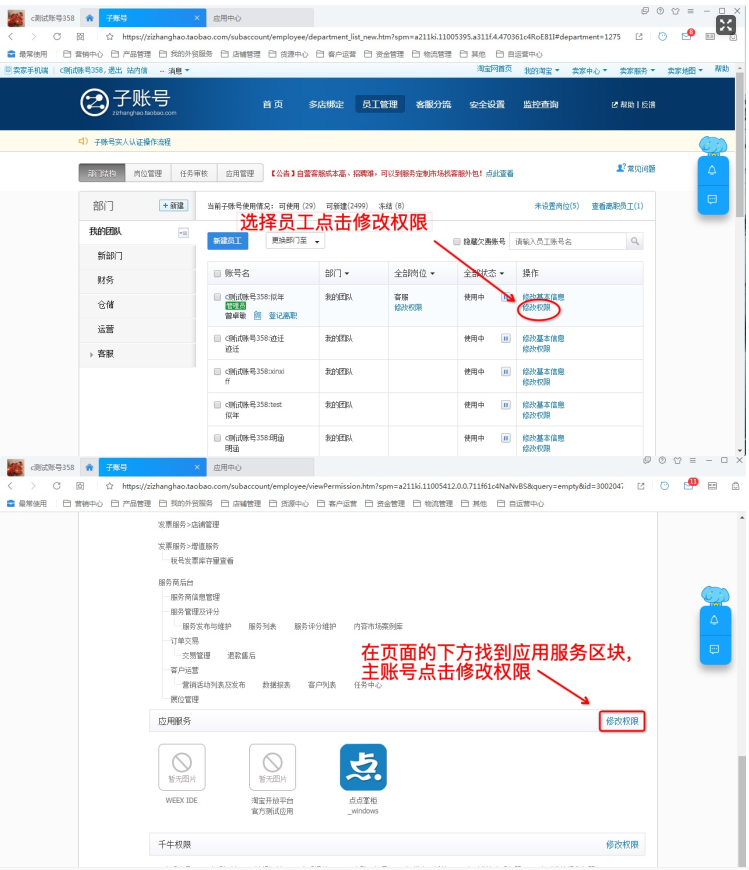
Task: Open the mail icon with badge 8 in the top window
Action: pyautogui.click(x=687, y=36)
